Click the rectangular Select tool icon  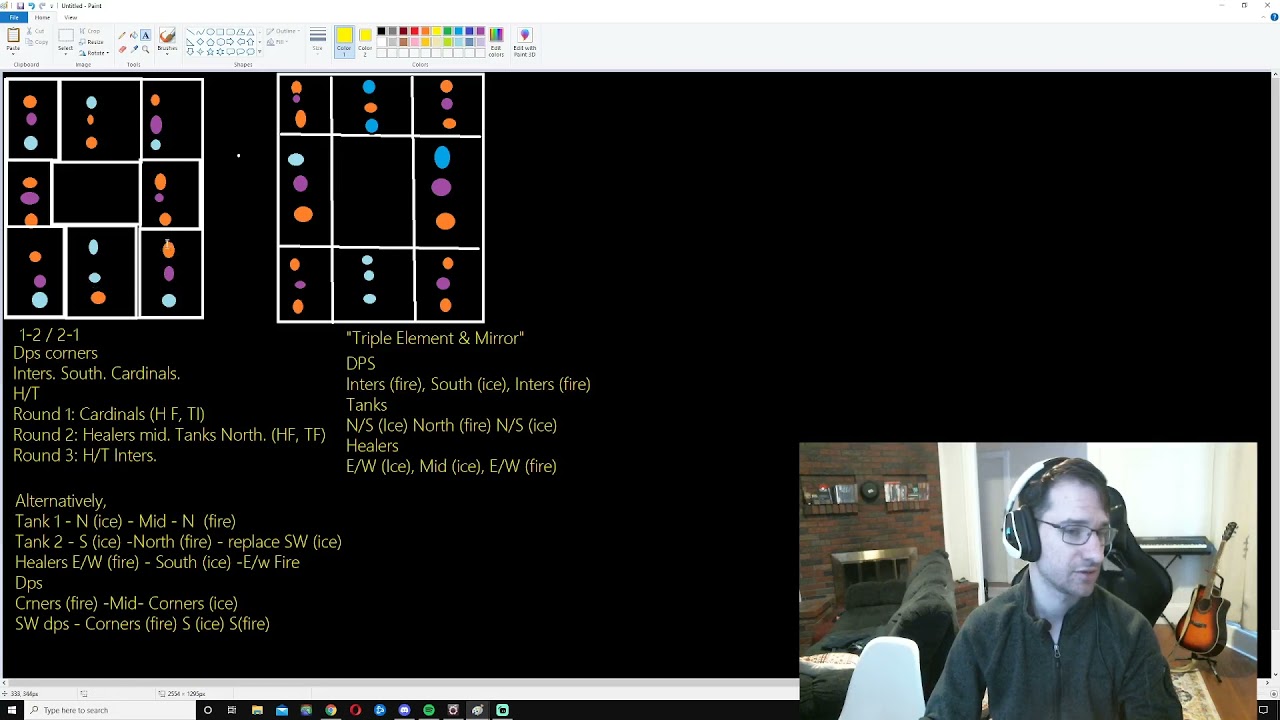click(x=66, y=35)
